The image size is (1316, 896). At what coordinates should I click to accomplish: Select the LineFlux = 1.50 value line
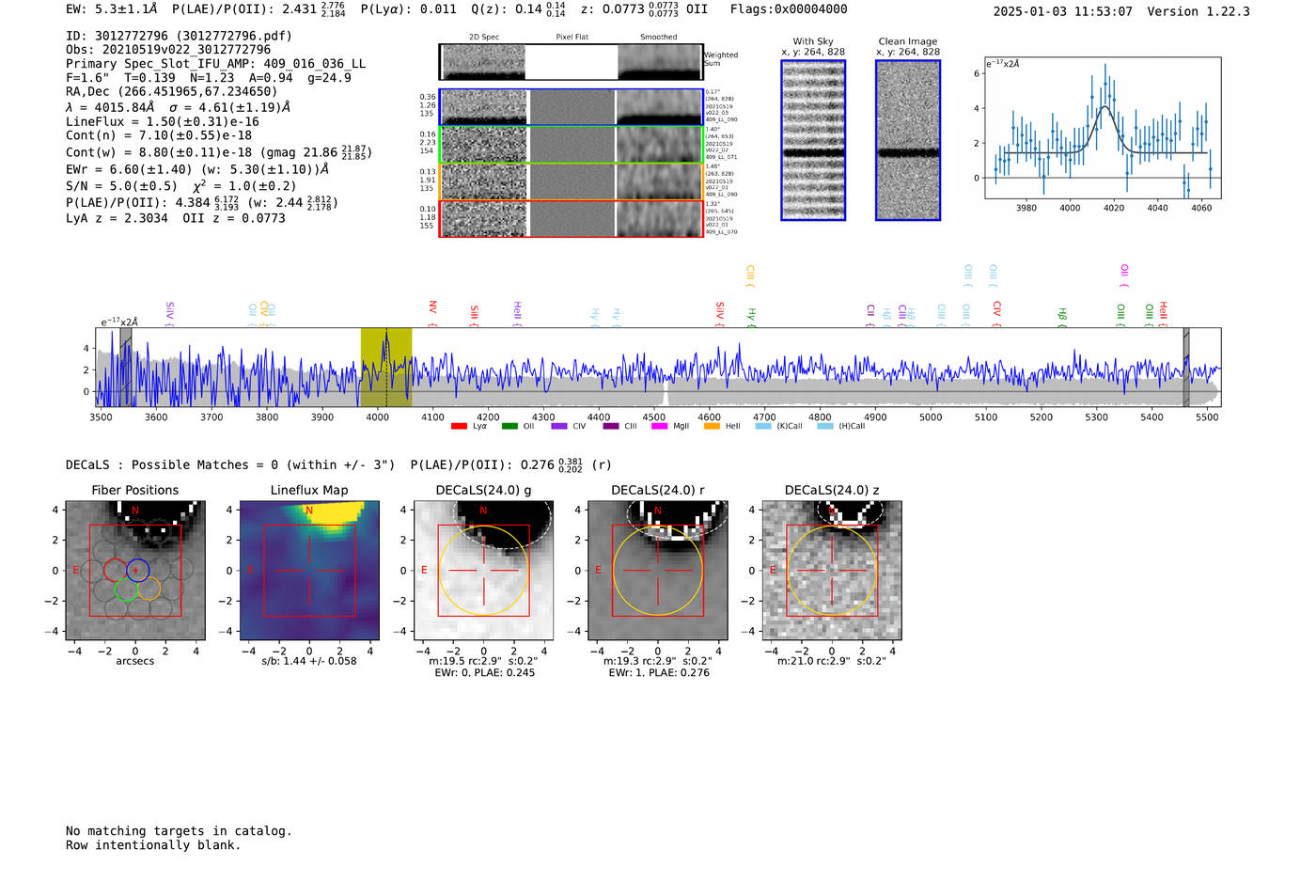tap(163, 121)
